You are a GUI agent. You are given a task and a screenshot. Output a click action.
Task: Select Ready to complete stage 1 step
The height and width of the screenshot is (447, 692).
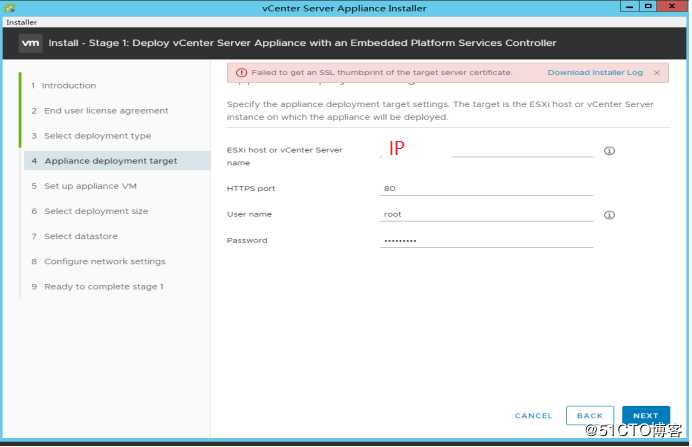tap(98, 287)
